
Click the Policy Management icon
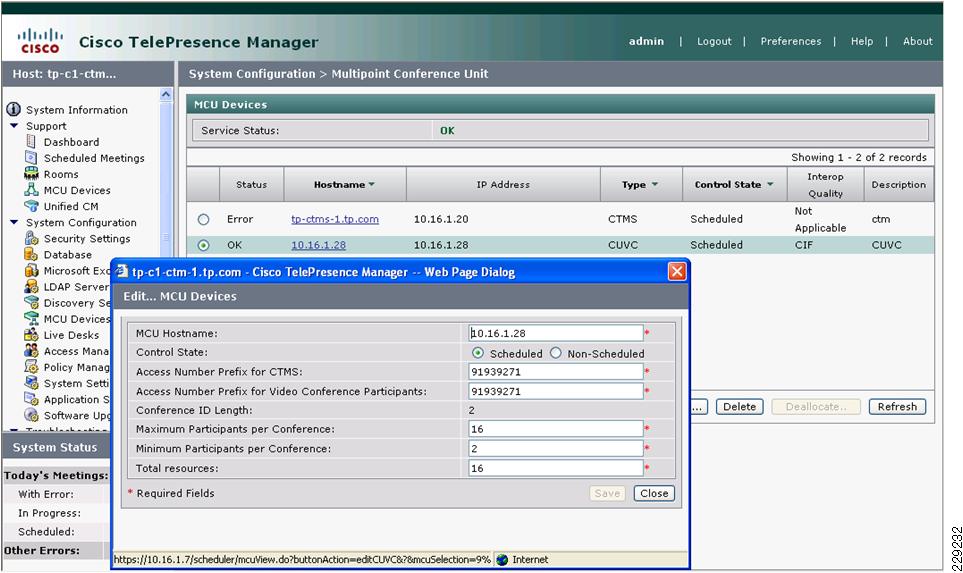coord(31,367)
